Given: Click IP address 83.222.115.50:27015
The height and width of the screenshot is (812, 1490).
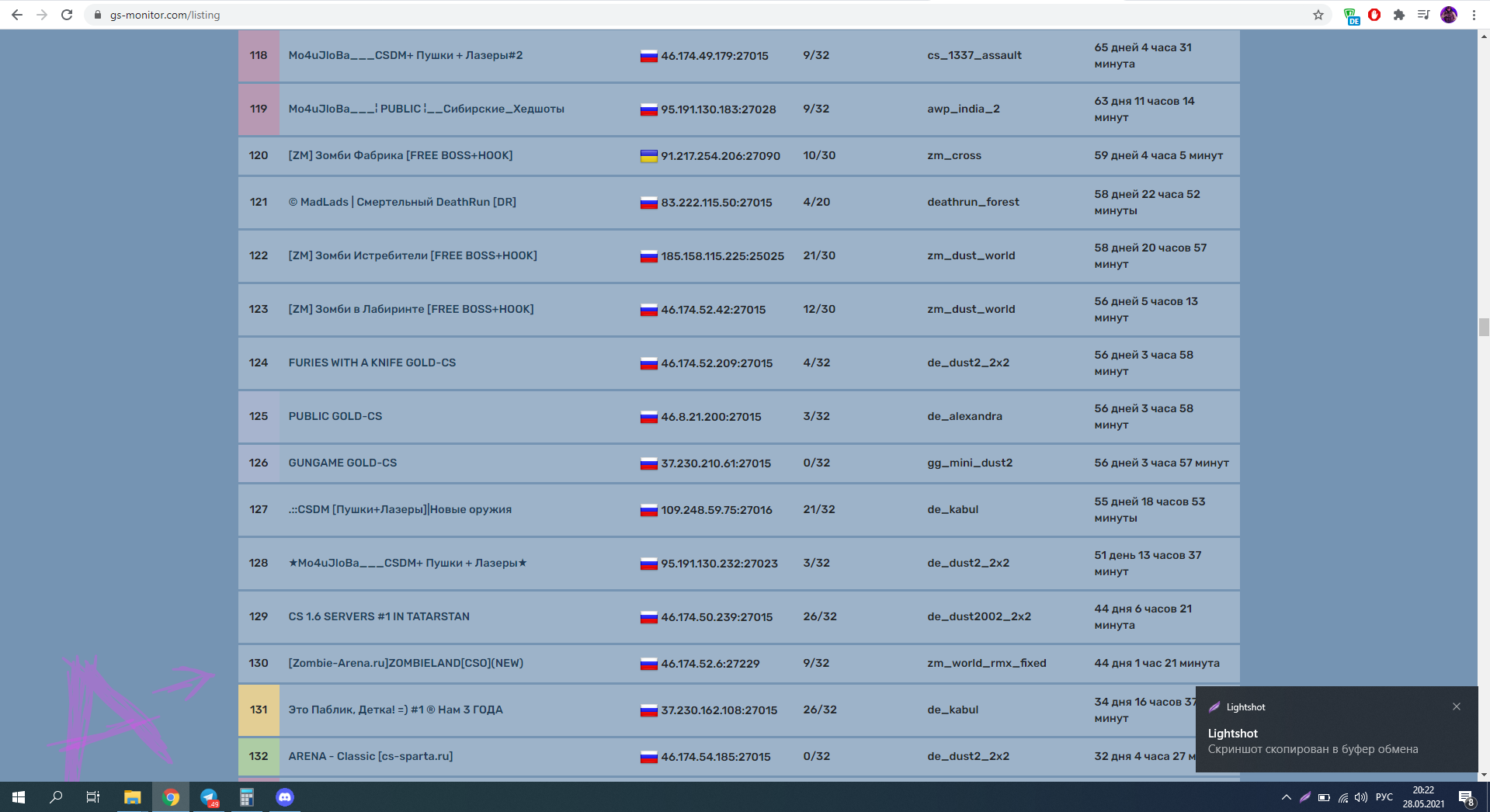Looking at the screenshot, I should click(717, 203).
